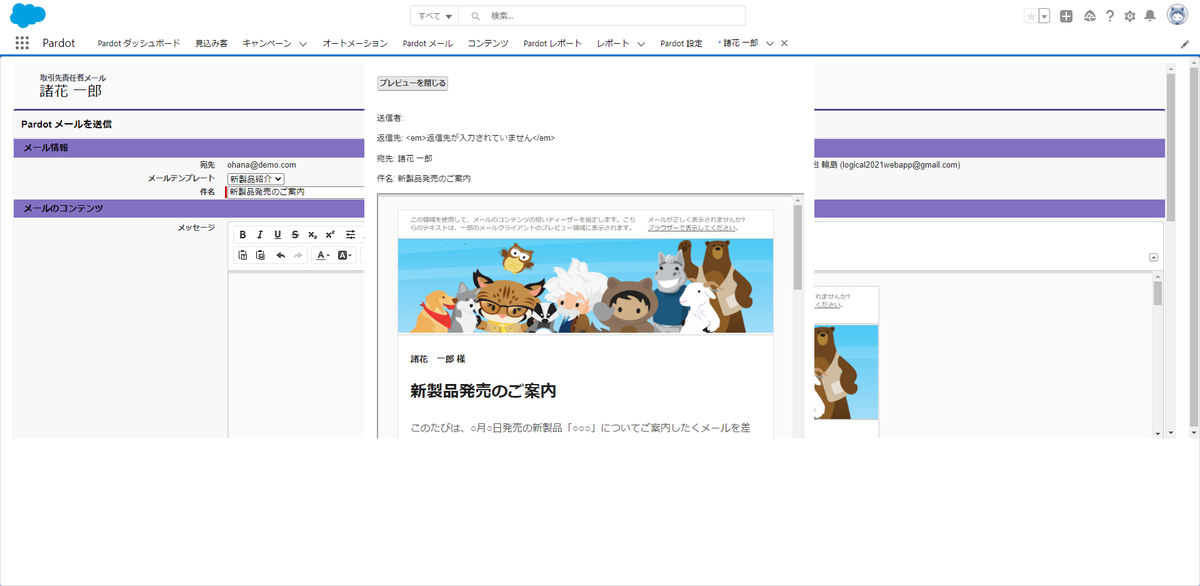
Task: Click Paste as plain text icon
Action: click(242, 255)
